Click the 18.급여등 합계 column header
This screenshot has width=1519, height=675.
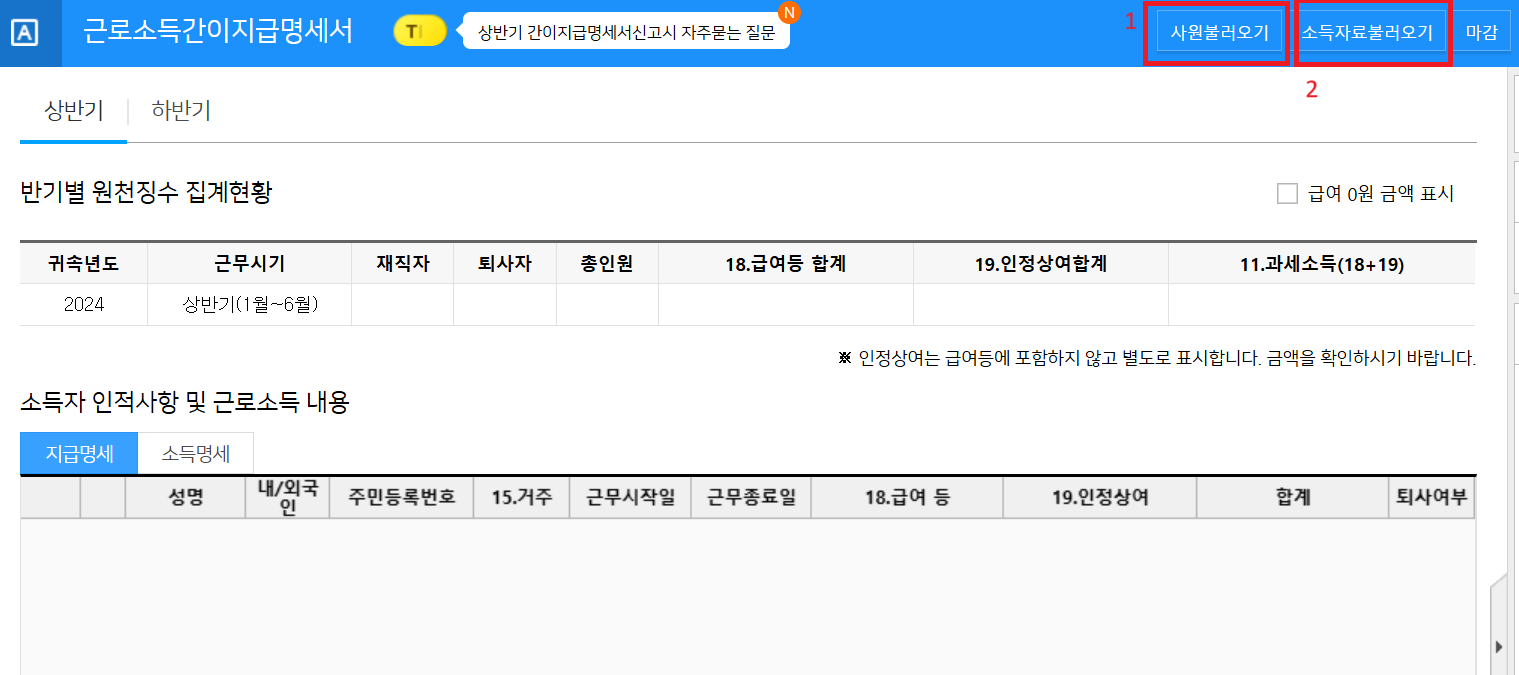coord(786,264)
